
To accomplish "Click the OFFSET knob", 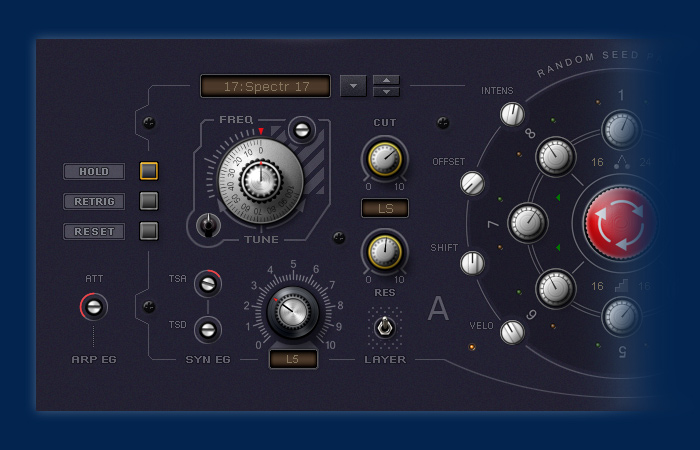I will 472,183.
